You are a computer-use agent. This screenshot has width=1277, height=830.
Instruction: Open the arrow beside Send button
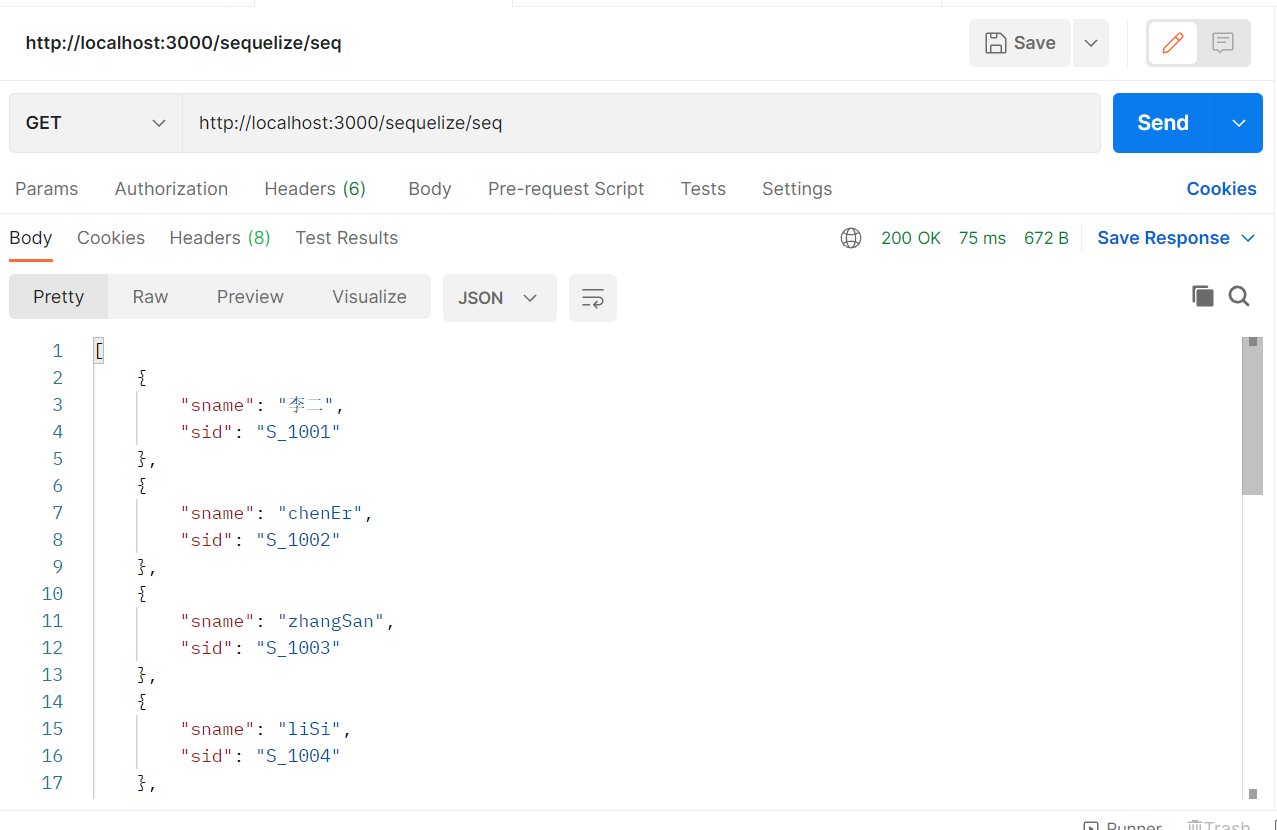click(x=1239, y=123)
